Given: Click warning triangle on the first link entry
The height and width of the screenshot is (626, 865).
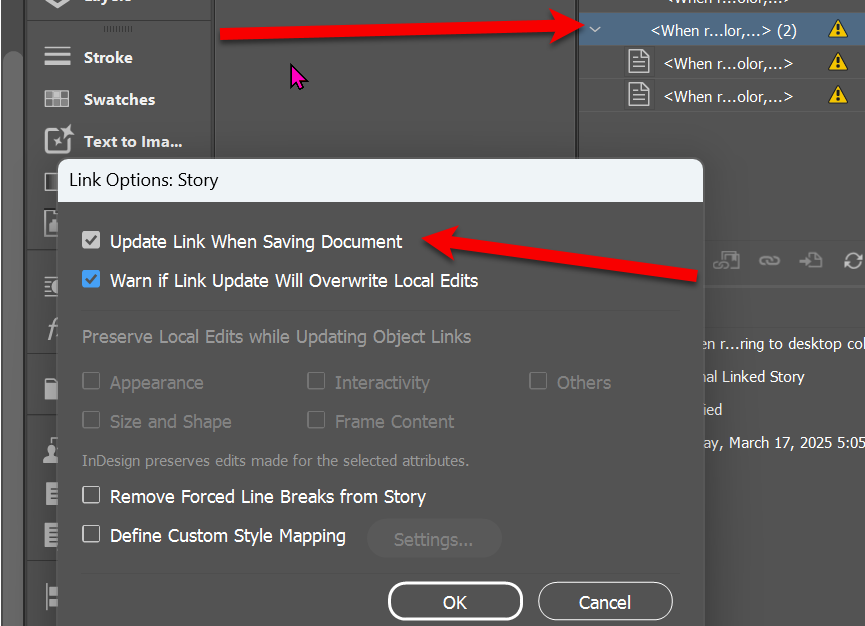Looking at the screenshot, I should [837, 29].
